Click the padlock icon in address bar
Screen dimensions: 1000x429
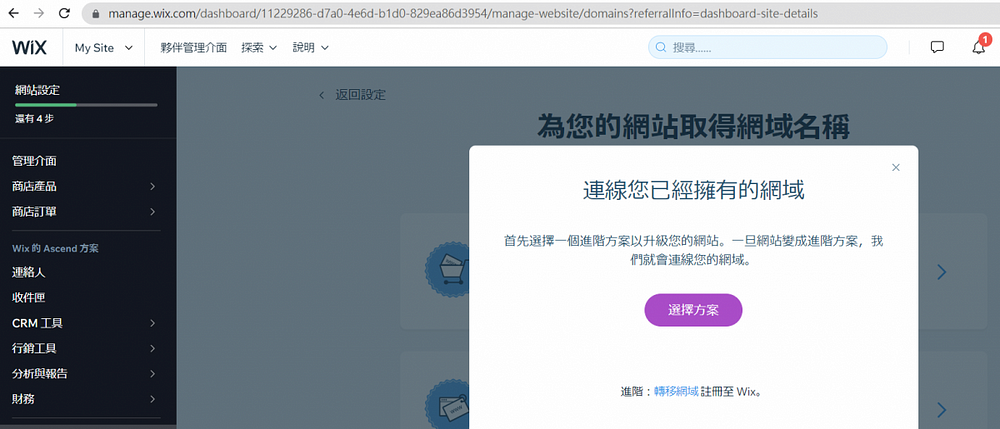96,13
